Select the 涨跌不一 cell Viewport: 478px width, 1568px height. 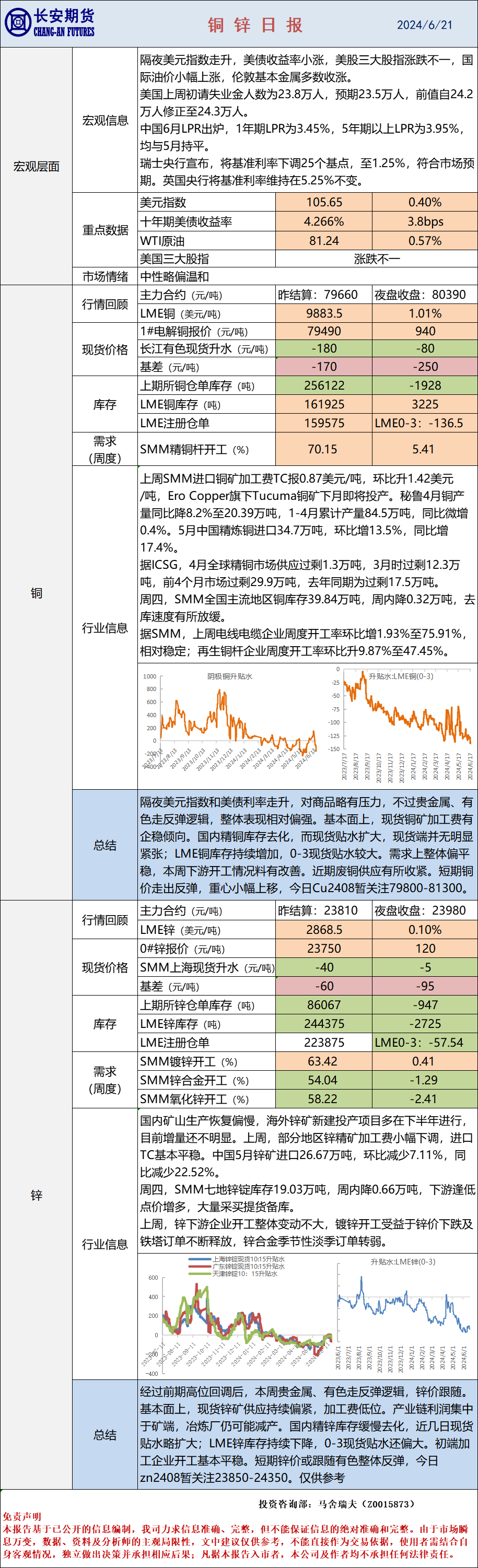pyautogui.click(x=376, y=259)
